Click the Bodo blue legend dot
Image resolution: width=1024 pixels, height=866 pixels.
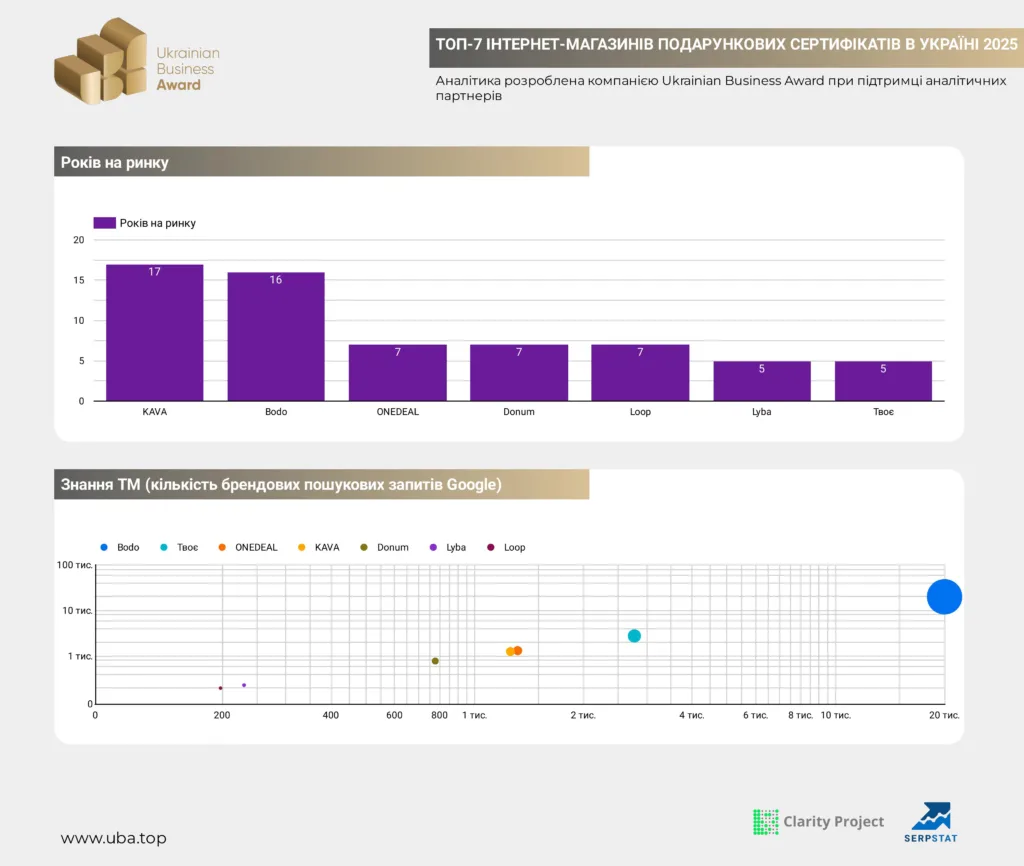coord(104,547)
